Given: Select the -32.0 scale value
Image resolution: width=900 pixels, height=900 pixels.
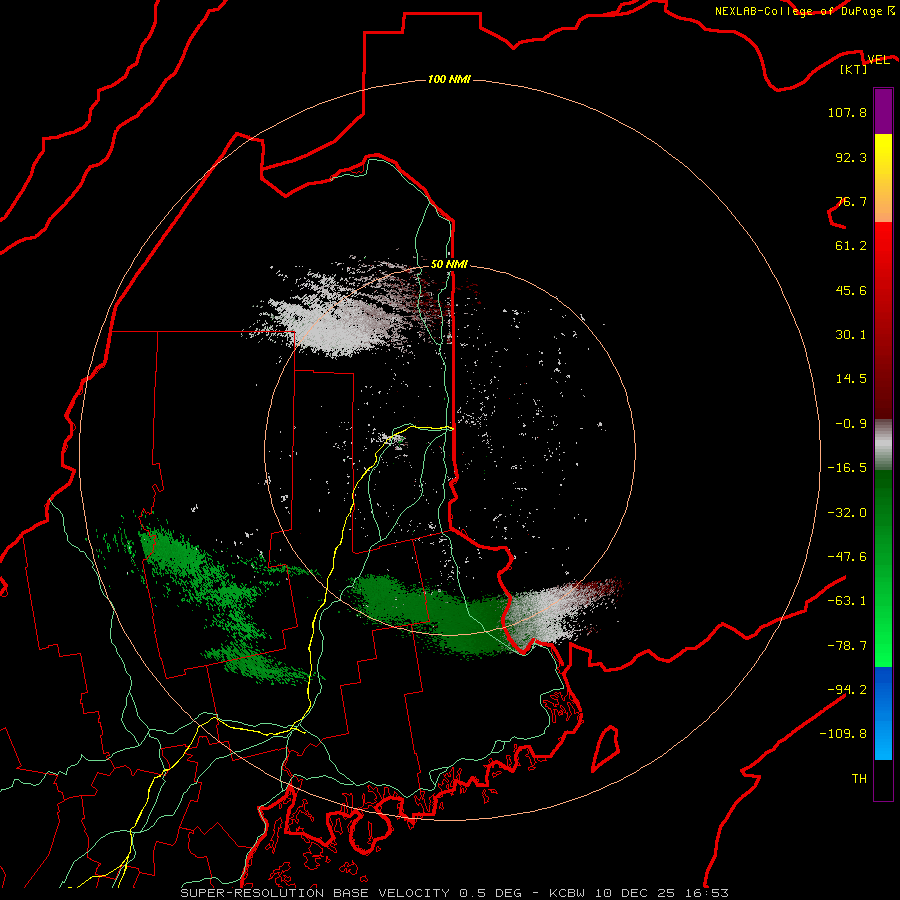Looking at the screenshot, I should pos(847,513).
